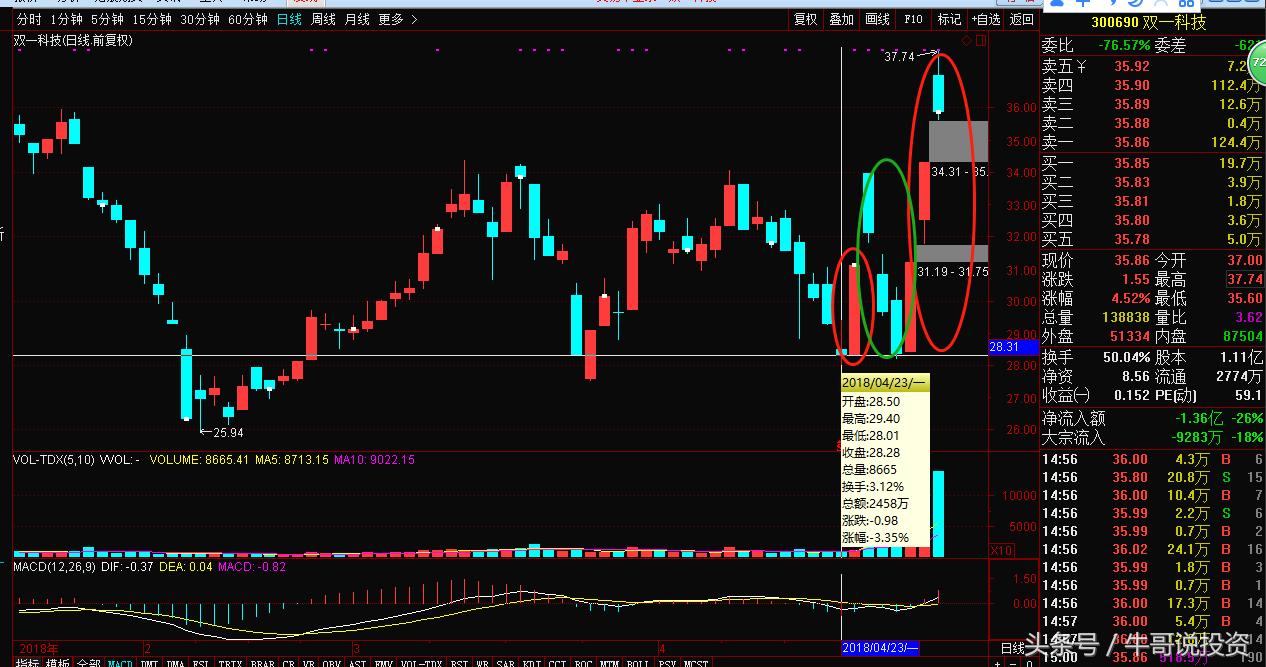Select the 1分钟 period tab

66,20
